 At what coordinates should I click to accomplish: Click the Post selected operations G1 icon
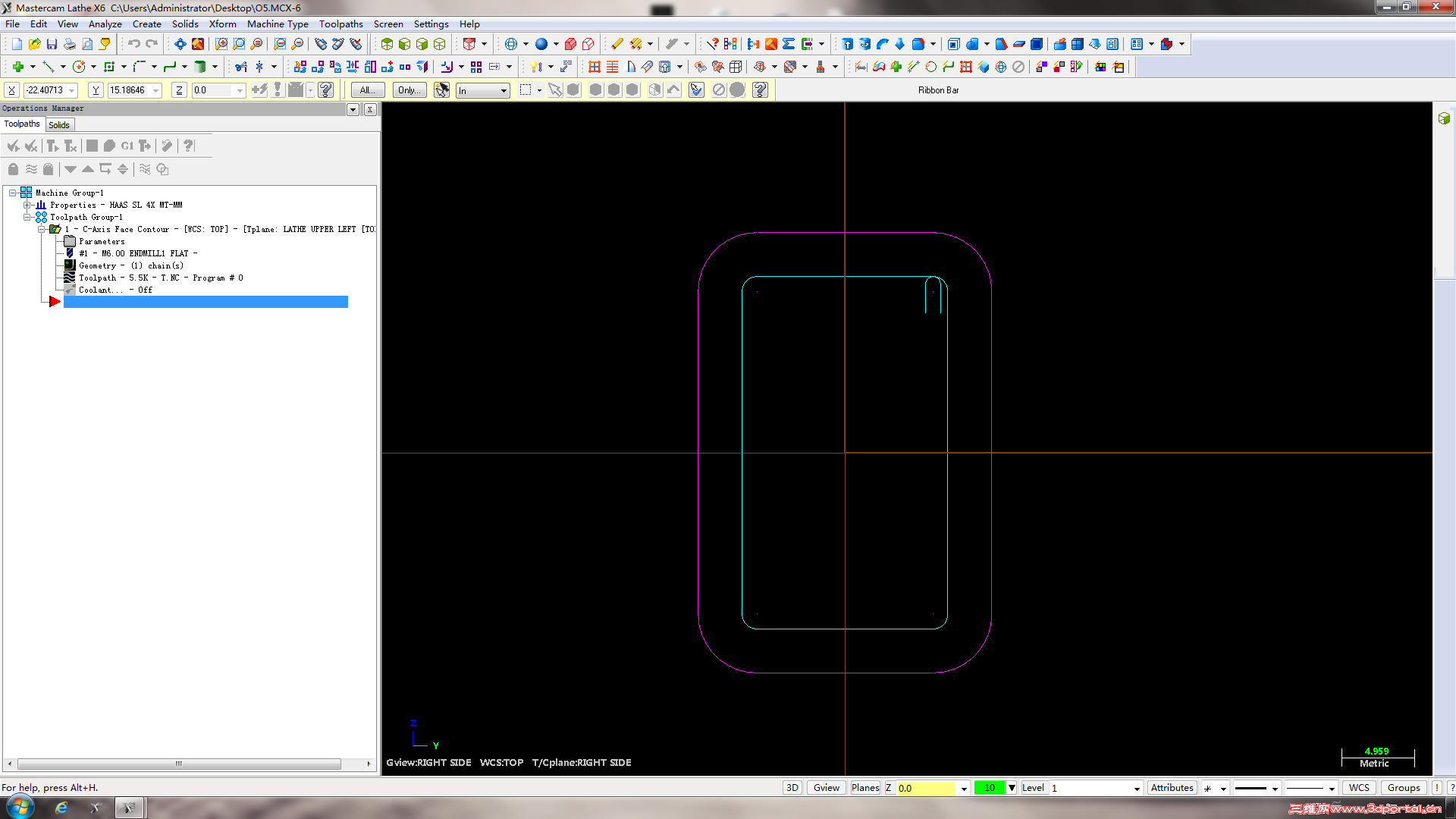[x=127, y=146]
